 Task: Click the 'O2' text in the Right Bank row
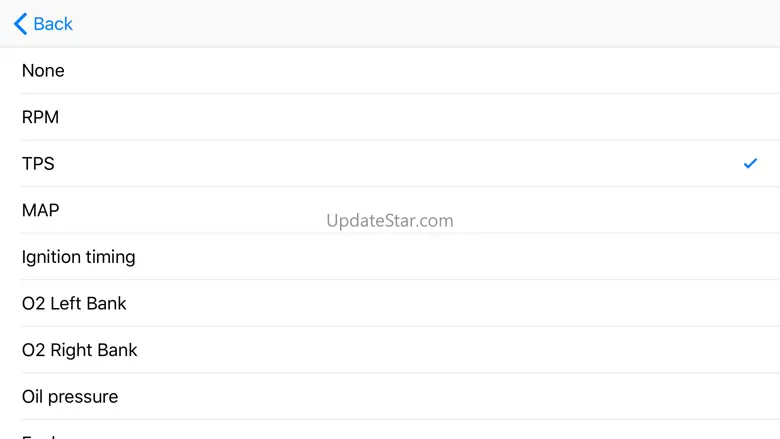pyautogui.click(x=33, y=350)
